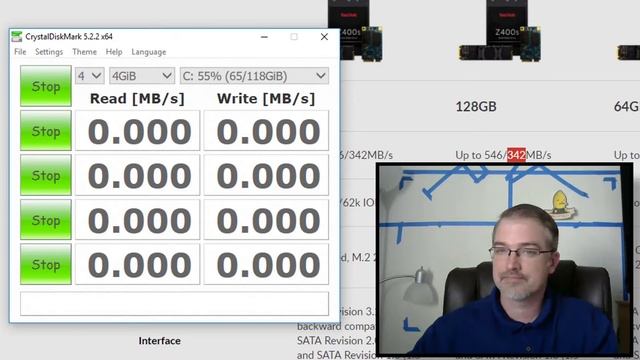Minimize the CrystalDiskMark window

point(264,37)
